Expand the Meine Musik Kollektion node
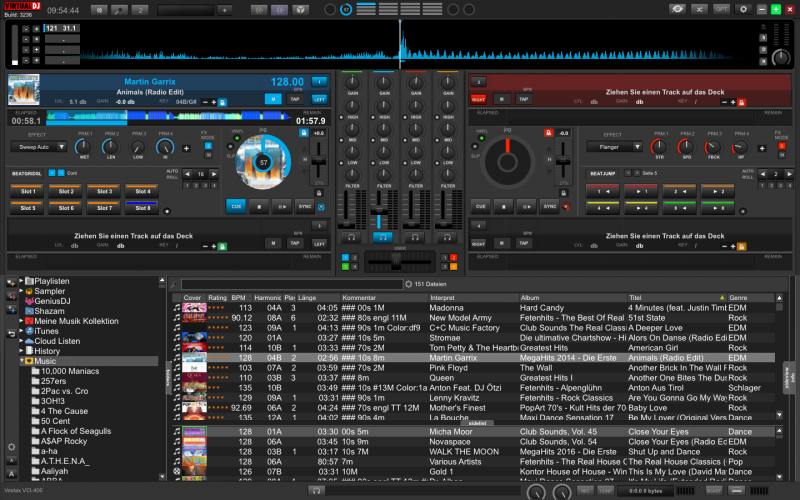 coord(21,321)
